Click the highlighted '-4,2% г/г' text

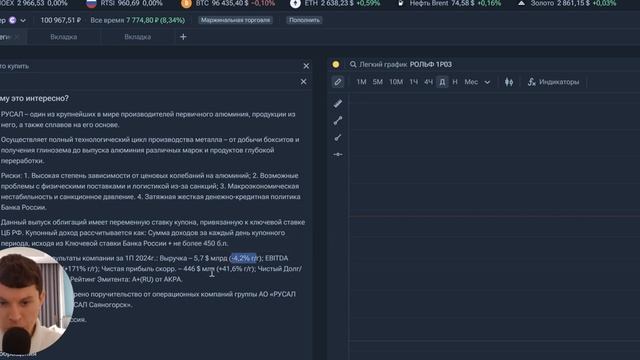tap(244, 258)
